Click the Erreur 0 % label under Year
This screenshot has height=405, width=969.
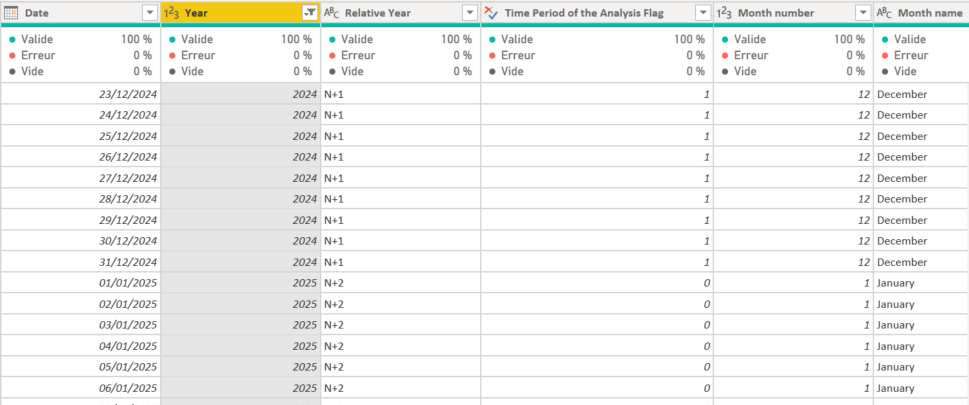pos(240,56)
